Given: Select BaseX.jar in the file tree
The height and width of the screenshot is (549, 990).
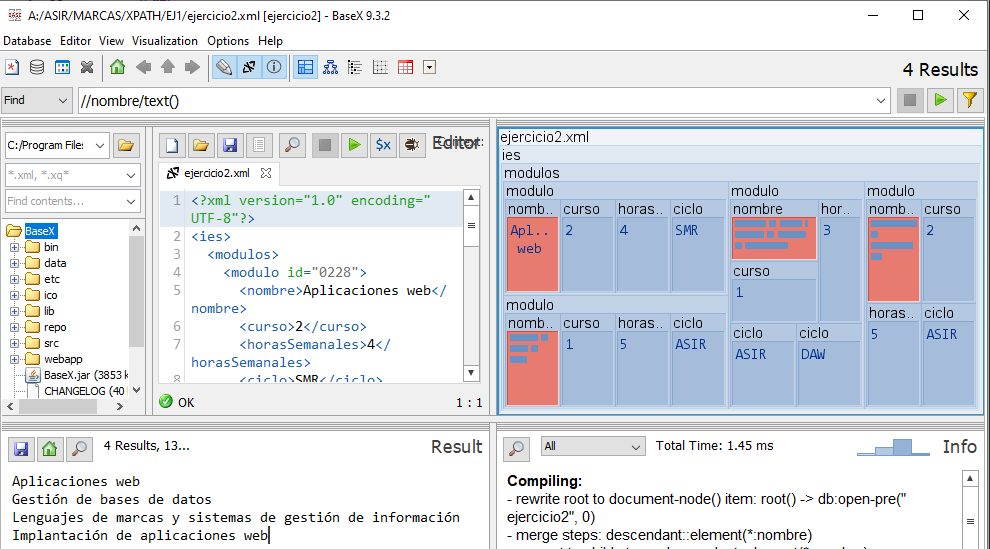Looking at the screenshot, I should [x=85, y=375].
